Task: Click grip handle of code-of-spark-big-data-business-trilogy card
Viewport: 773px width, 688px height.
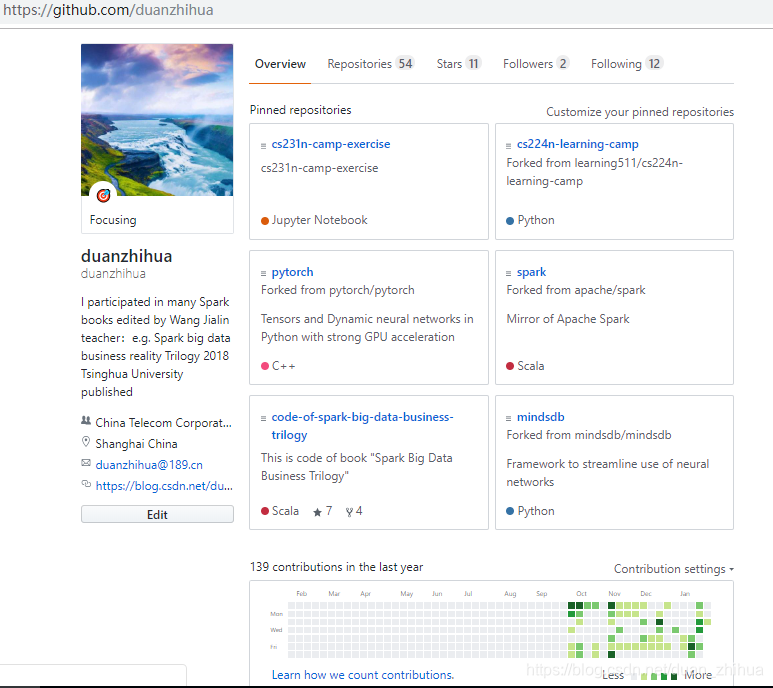Action: 263,418
